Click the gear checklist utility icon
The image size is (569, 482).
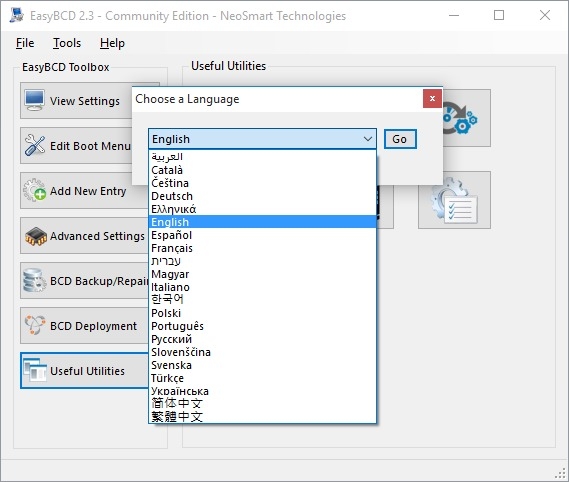(x=454, y=200)
